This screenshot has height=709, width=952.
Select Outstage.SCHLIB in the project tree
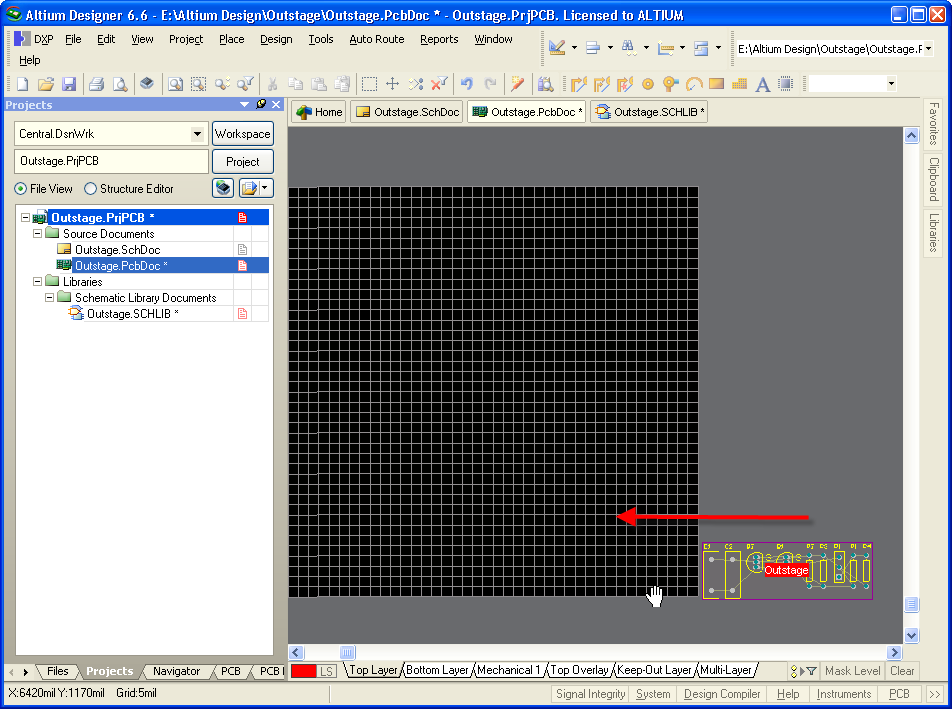tap(132, 314)
